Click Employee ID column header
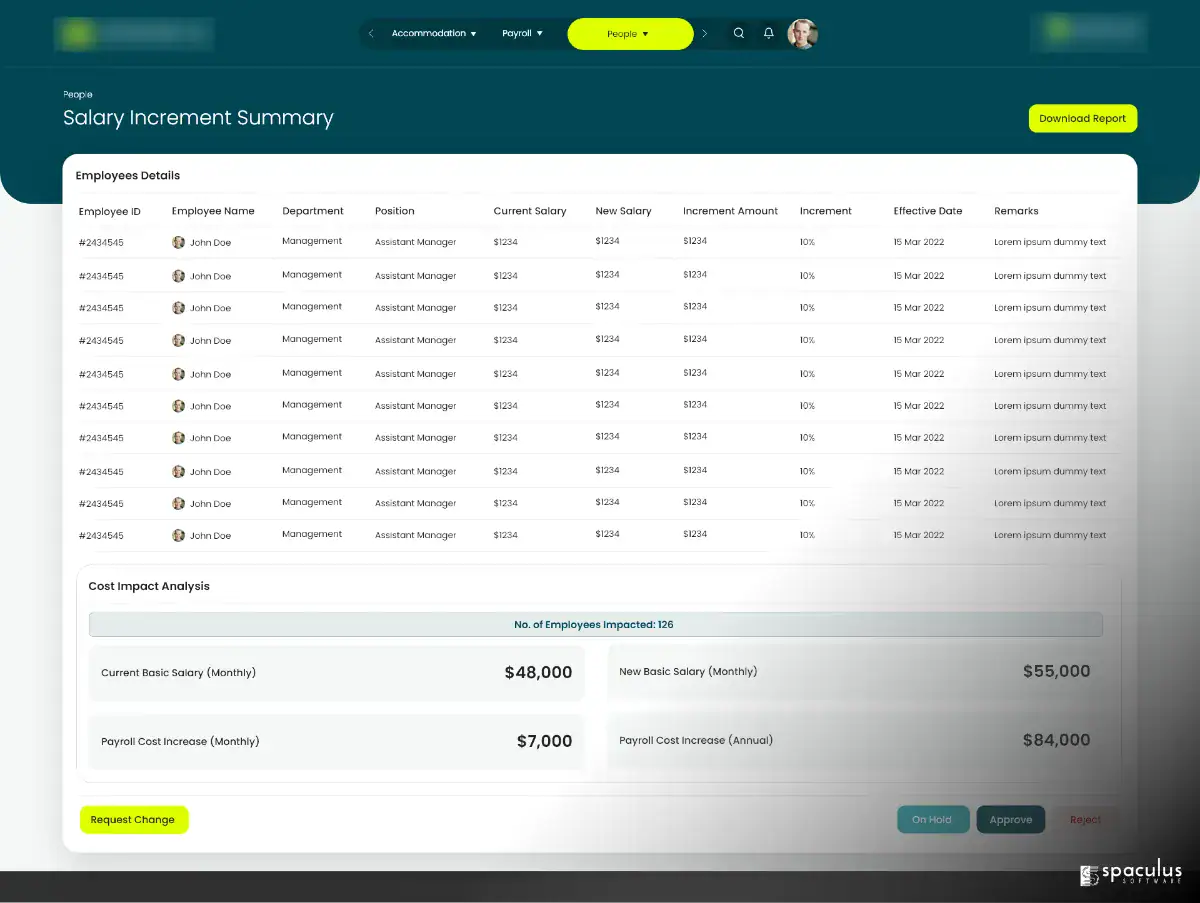This screenshot has width=1200, height=903. (x=110, y=211)
